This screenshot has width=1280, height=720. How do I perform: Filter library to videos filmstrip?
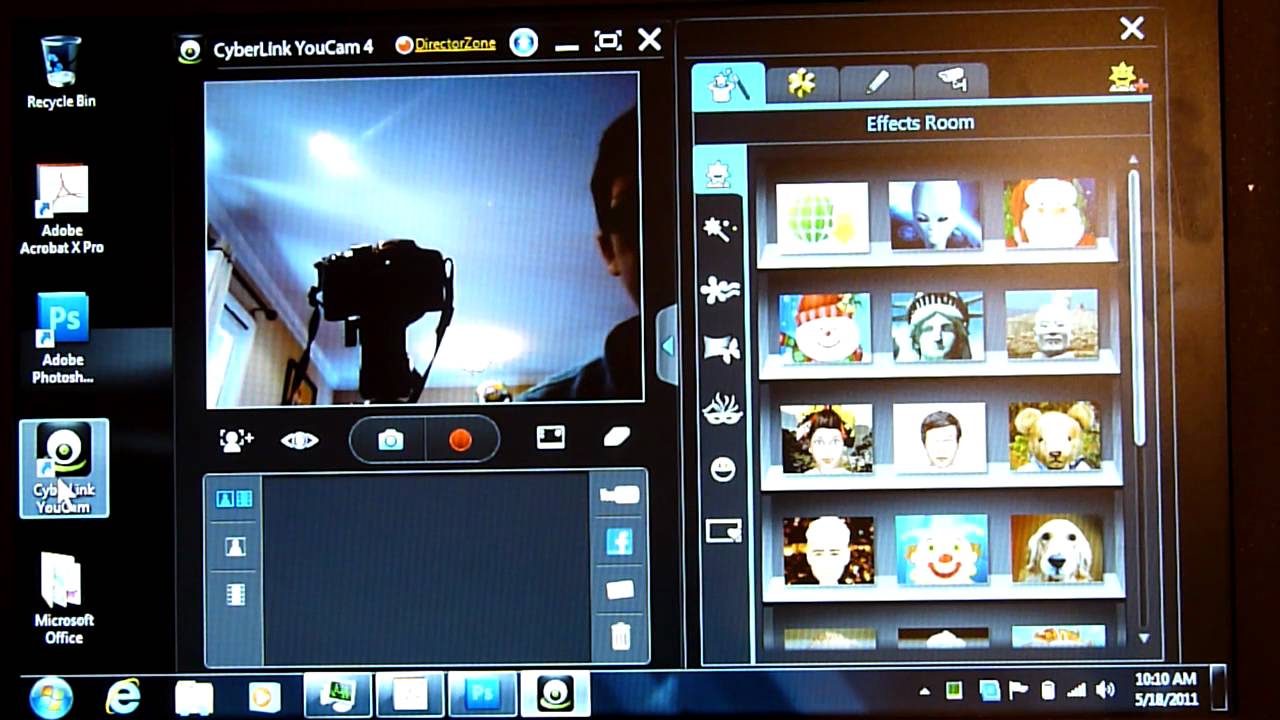(235, 595)
